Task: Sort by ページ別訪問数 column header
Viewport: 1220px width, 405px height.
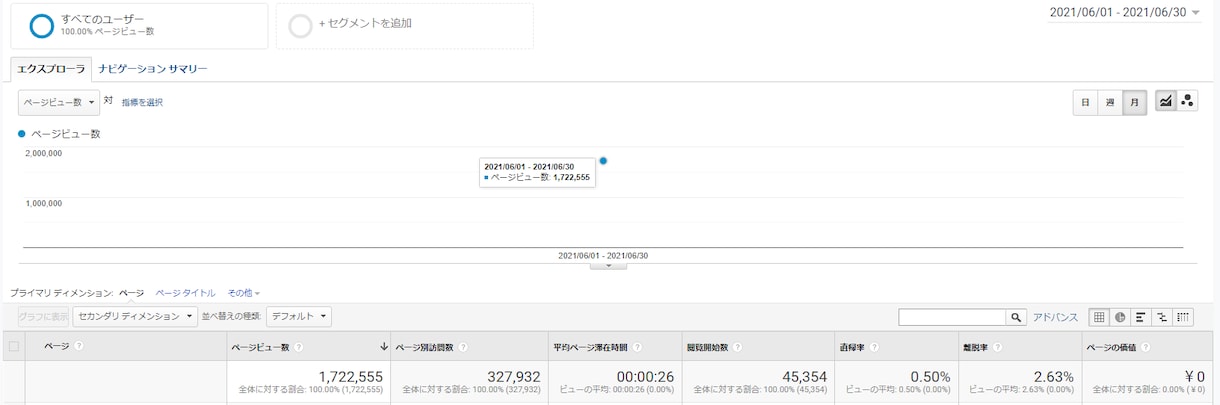Action: pyautogui.click(x=424, y=347)
